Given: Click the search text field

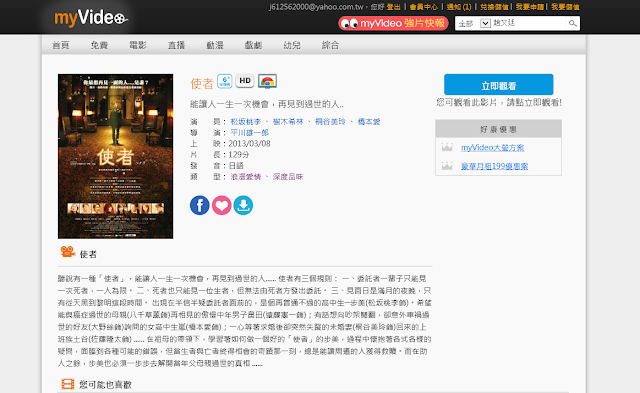Looking at the screenshot, I should (x=529, y=23).
